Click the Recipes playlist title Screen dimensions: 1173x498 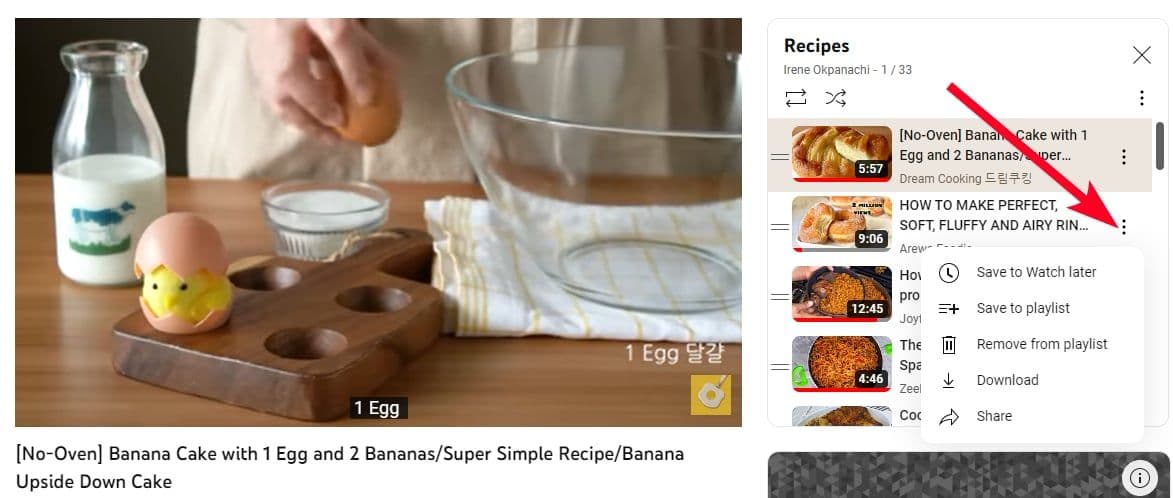click(x=816, y=46)
